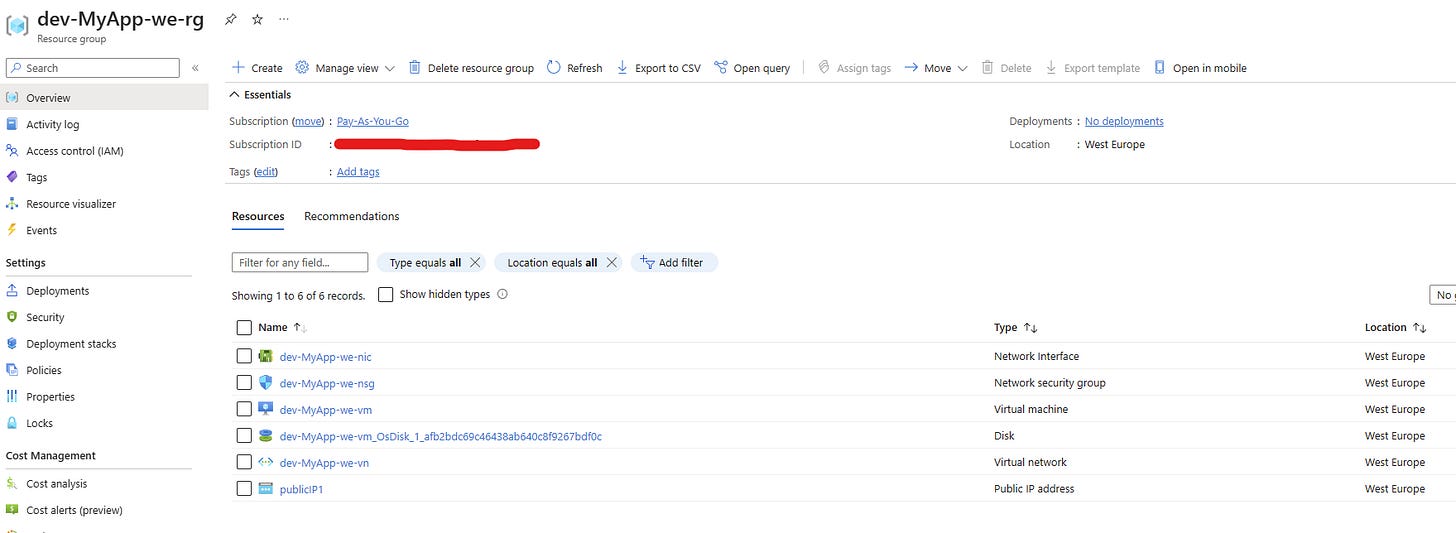Viewport: 1456px width, 533px height.
Task: Click the disk icon for OsDisk resource
Action: pyautogui.click(x=266, y=436)
